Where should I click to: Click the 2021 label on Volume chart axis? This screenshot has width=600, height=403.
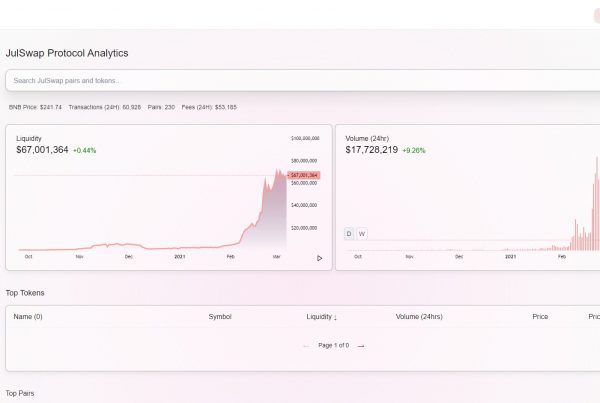coord(510,256)
